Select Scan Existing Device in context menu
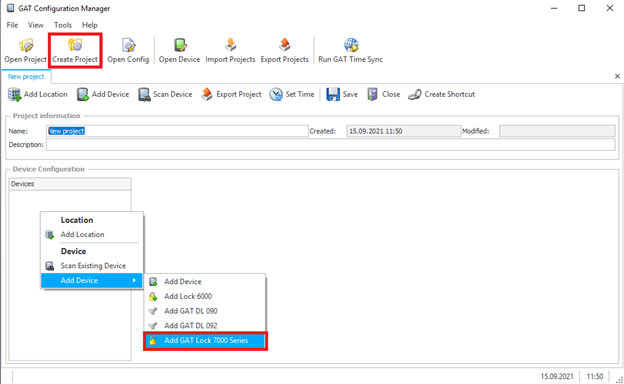Image resolution: width=624 pixels, height=384 pixels. [x=92, y=266]
